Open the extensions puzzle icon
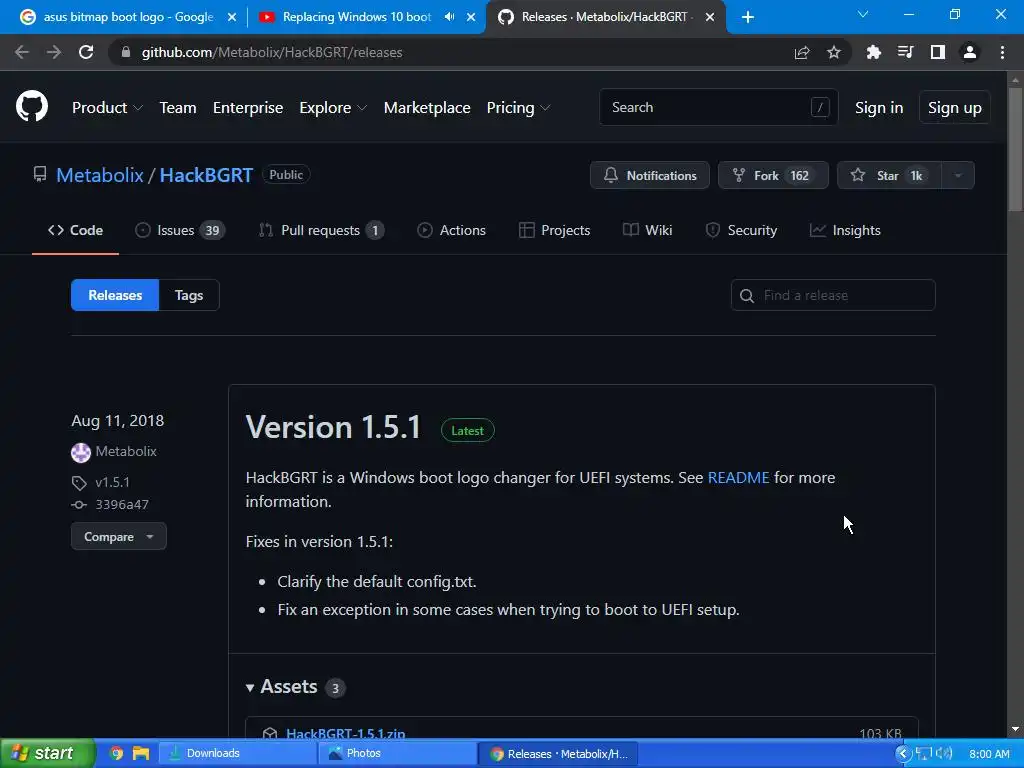The width and height of the screenshot is (1024, 768). click(x=874, y=52)
